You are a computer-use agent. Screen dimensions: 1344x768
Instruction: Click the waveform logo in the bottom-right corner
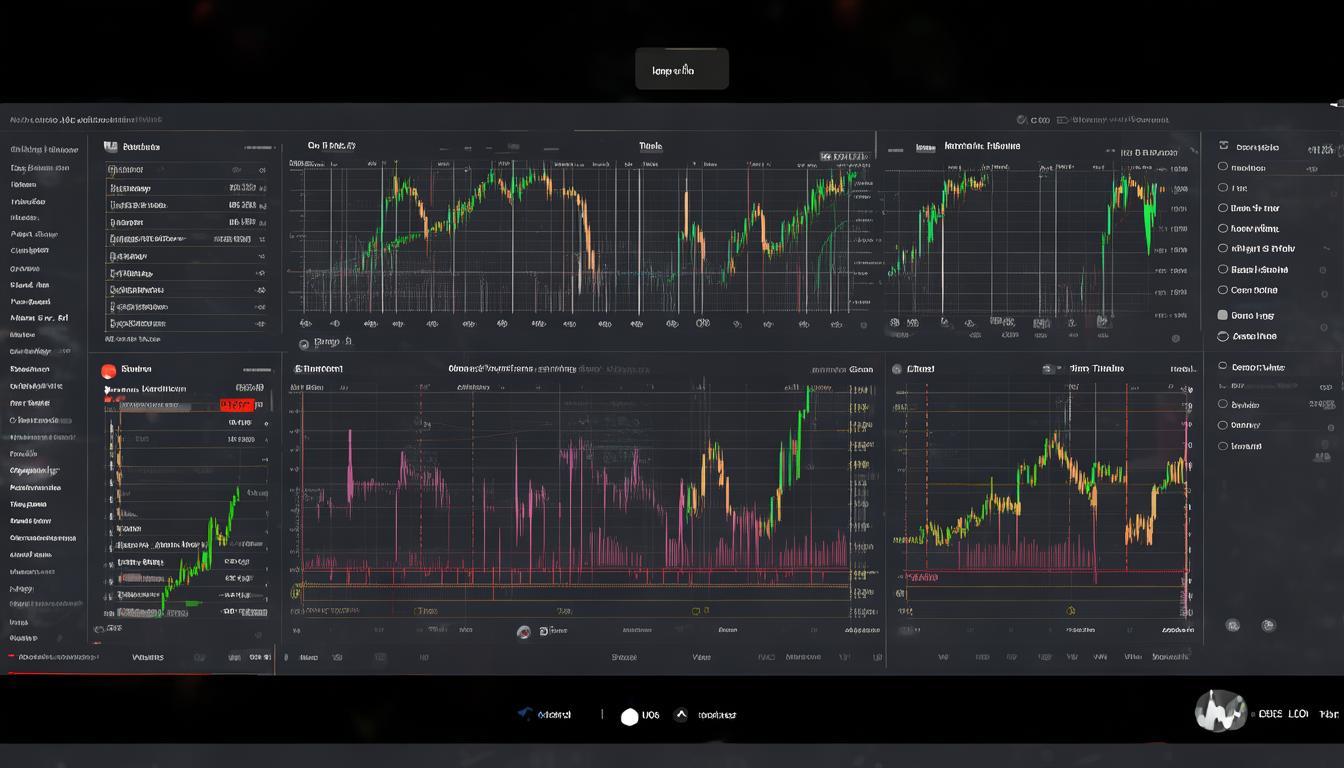(1220, 711)
